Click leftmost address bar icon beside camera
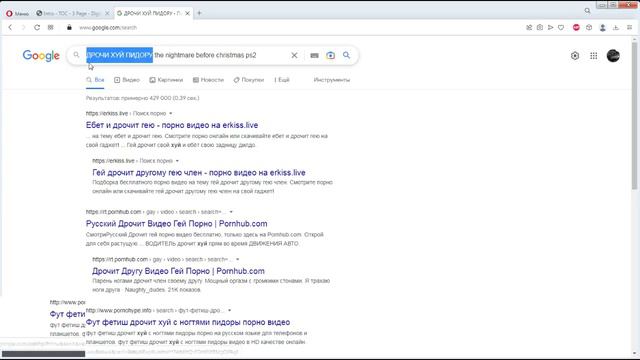The image size is (640, 360). pyautogui.click(x=529, y=27)
